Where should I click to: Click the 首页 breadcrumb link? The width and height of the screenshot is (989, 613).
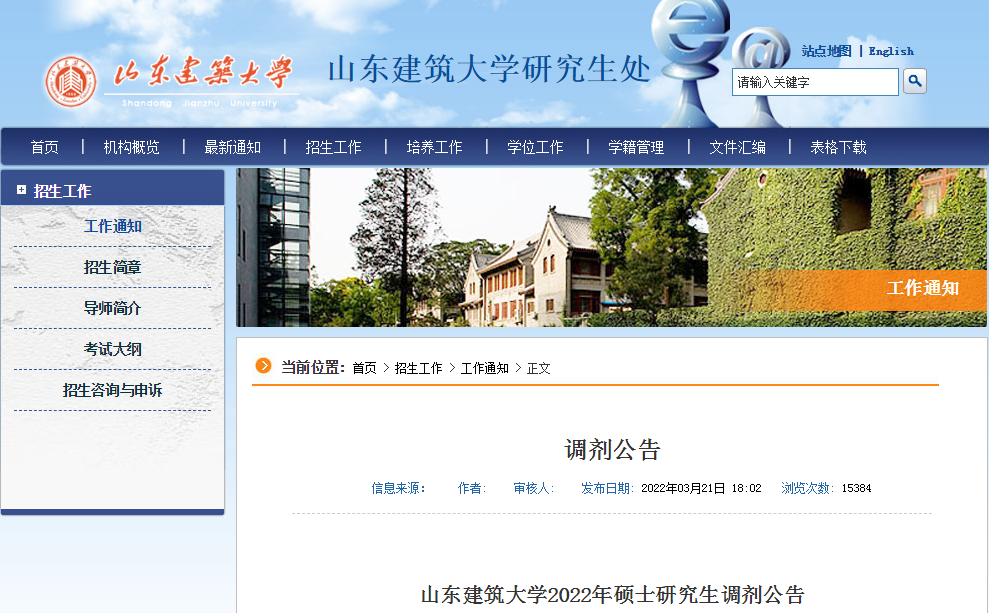click(x=364, y=368)
